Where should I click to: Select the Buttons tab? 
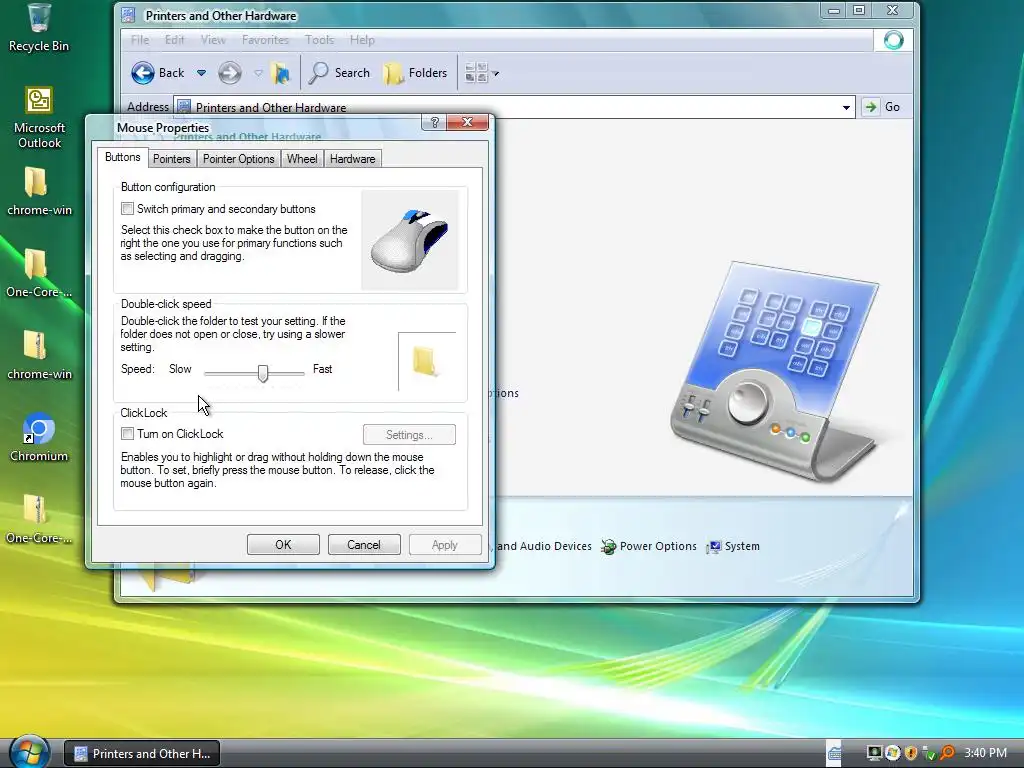[123, 157]
